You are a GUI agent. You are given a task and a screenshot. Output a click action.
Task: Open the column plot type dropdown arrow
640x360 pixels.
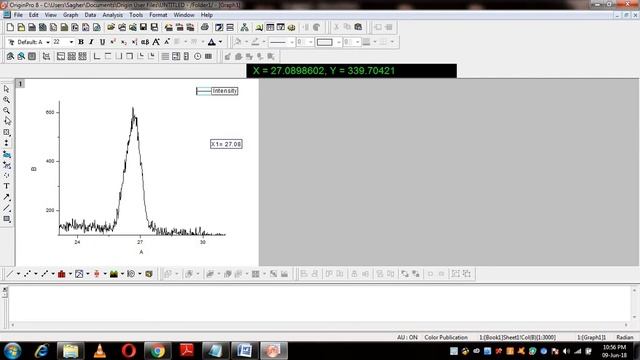coord(70,274)
